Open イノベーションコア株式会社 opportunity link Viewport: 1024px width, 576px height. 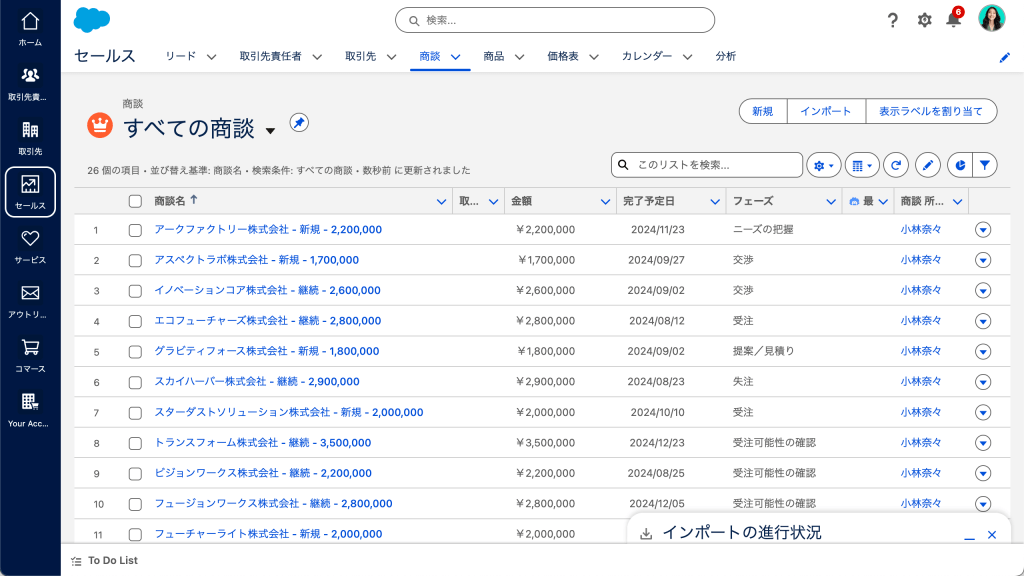click(x=267, y=290)
